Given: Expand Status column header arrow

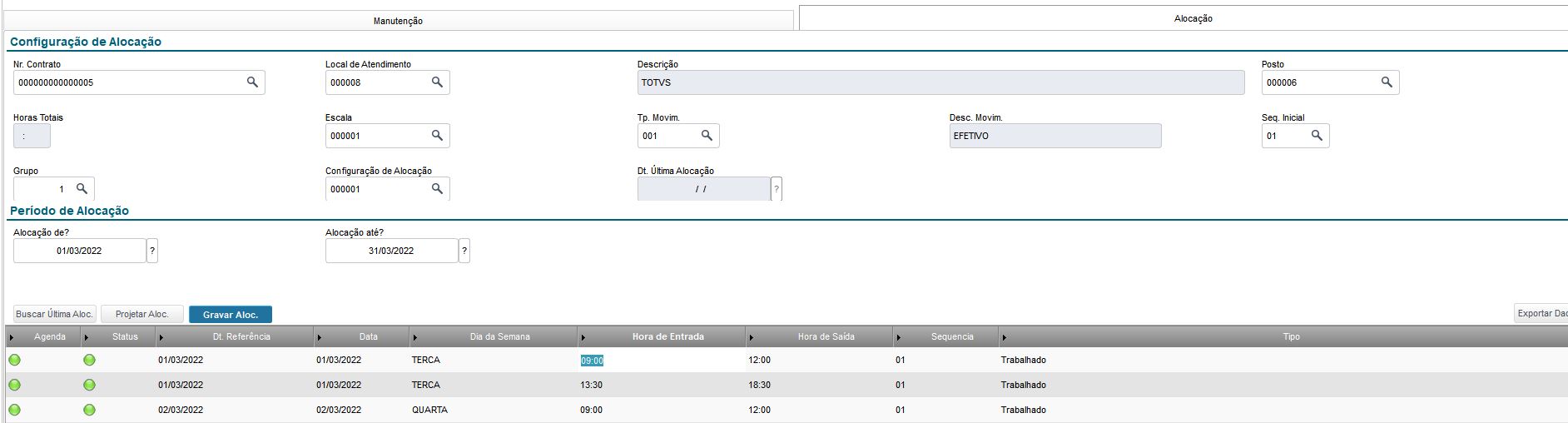Looking at the screenshot, I should pos(87,337).
